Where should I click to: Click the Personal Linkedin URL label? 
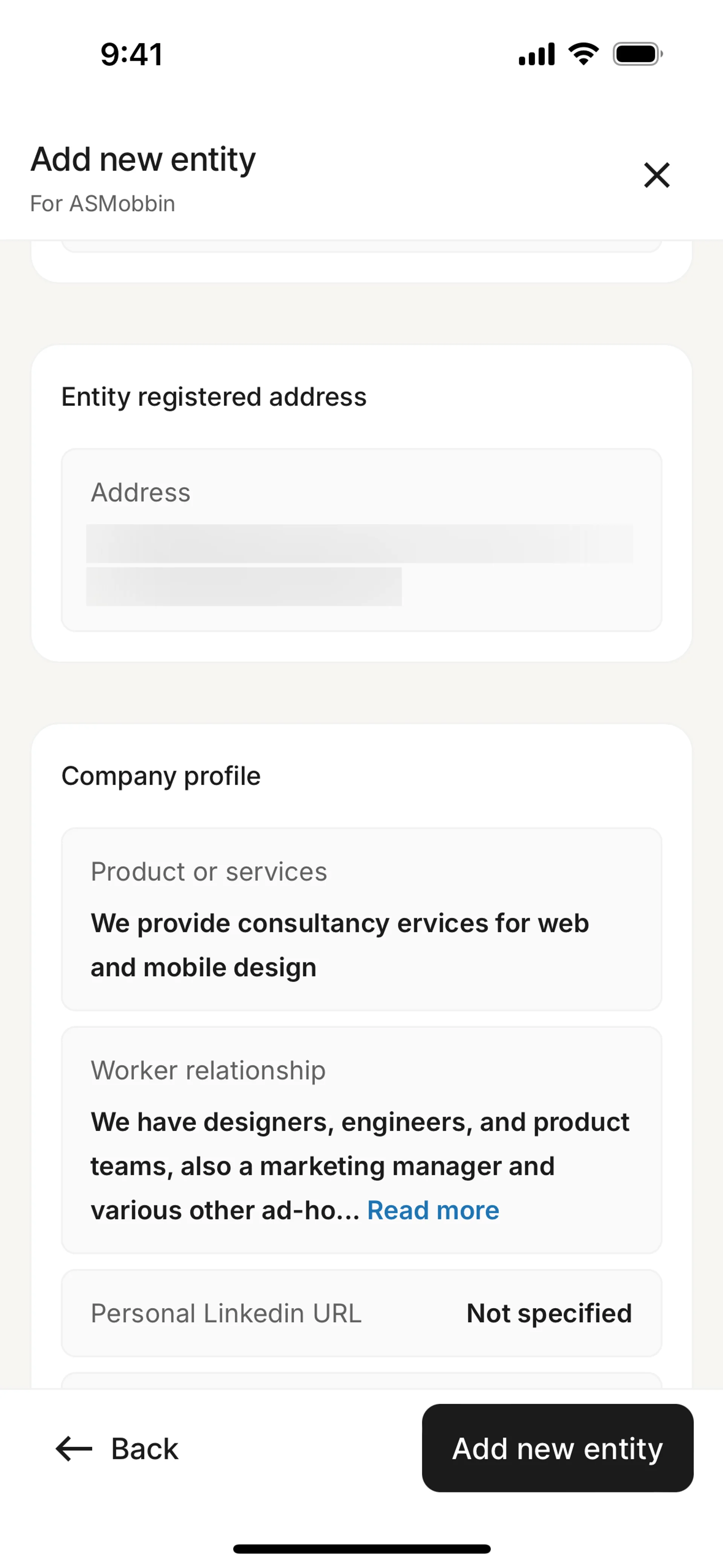tap(226, 1314)
